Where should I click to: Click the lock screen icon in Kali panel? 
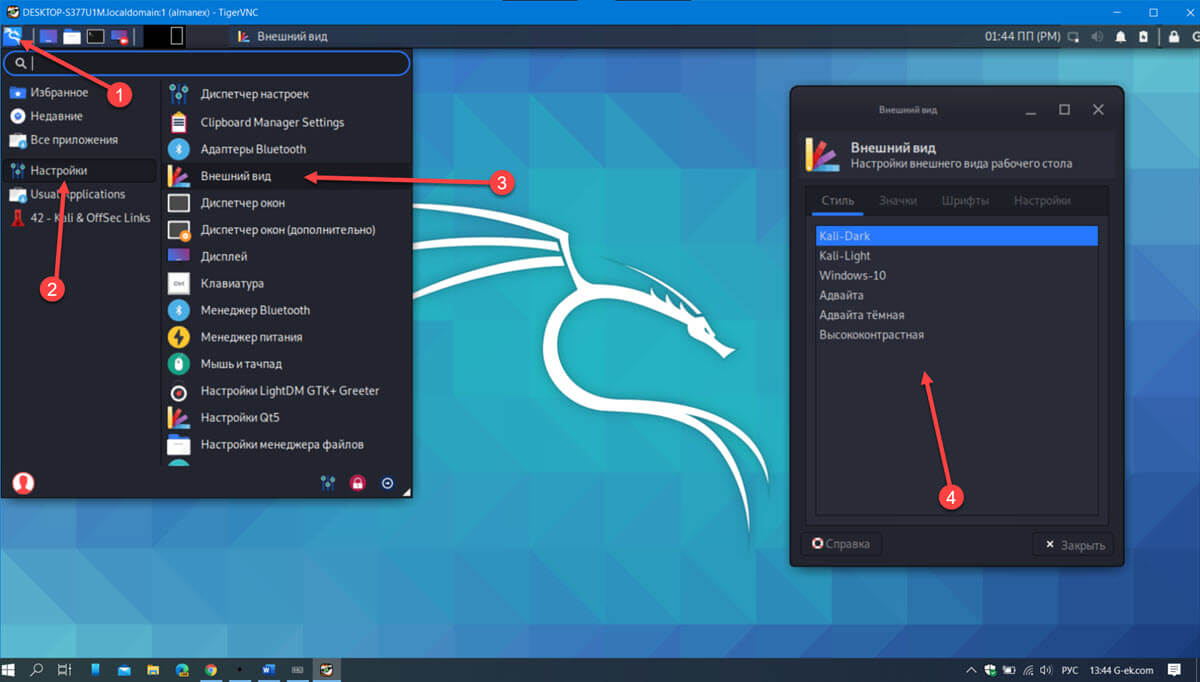tap(1173, 37)
